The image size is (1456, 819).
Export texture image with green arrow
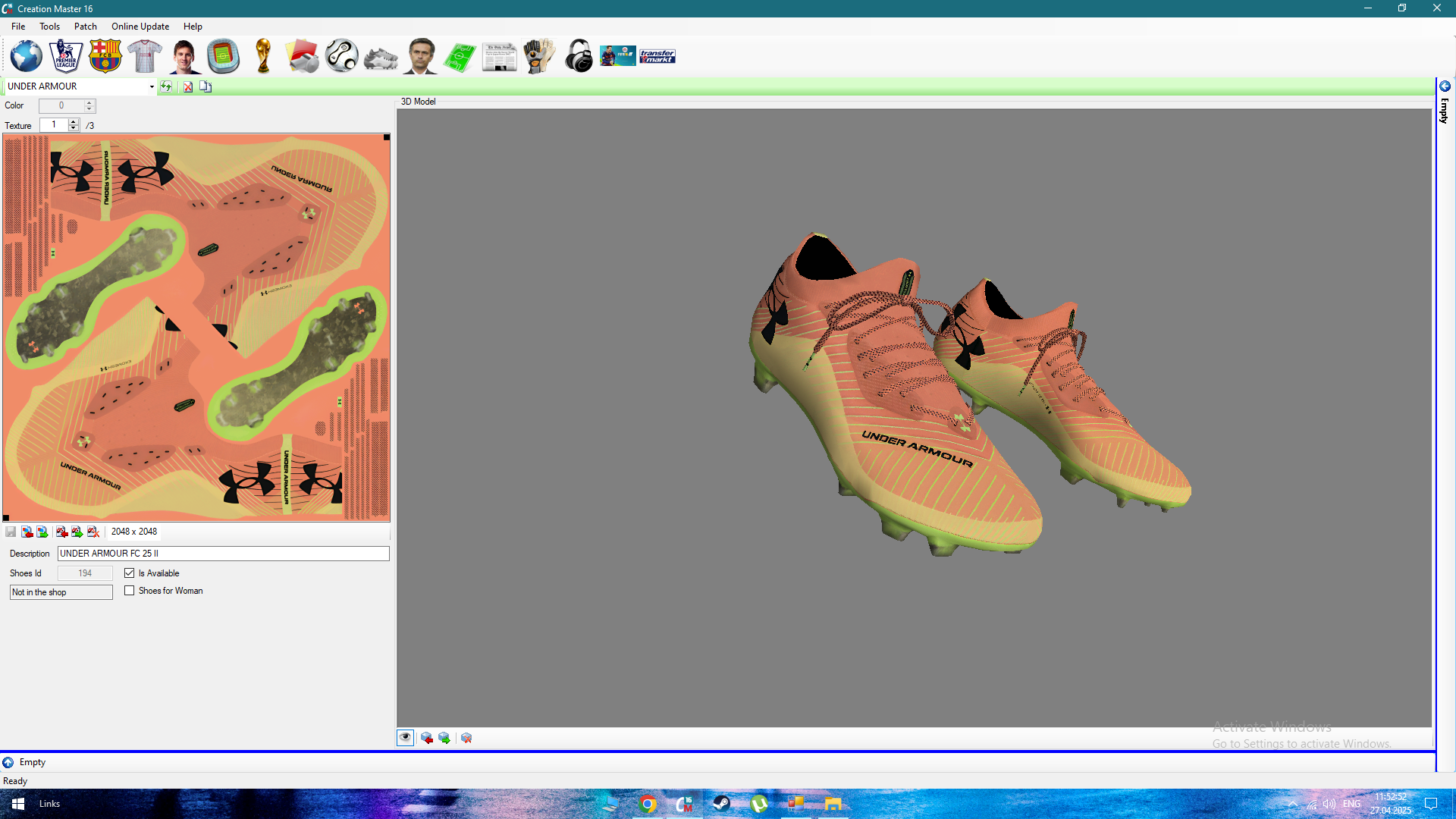tap(42, 532)
